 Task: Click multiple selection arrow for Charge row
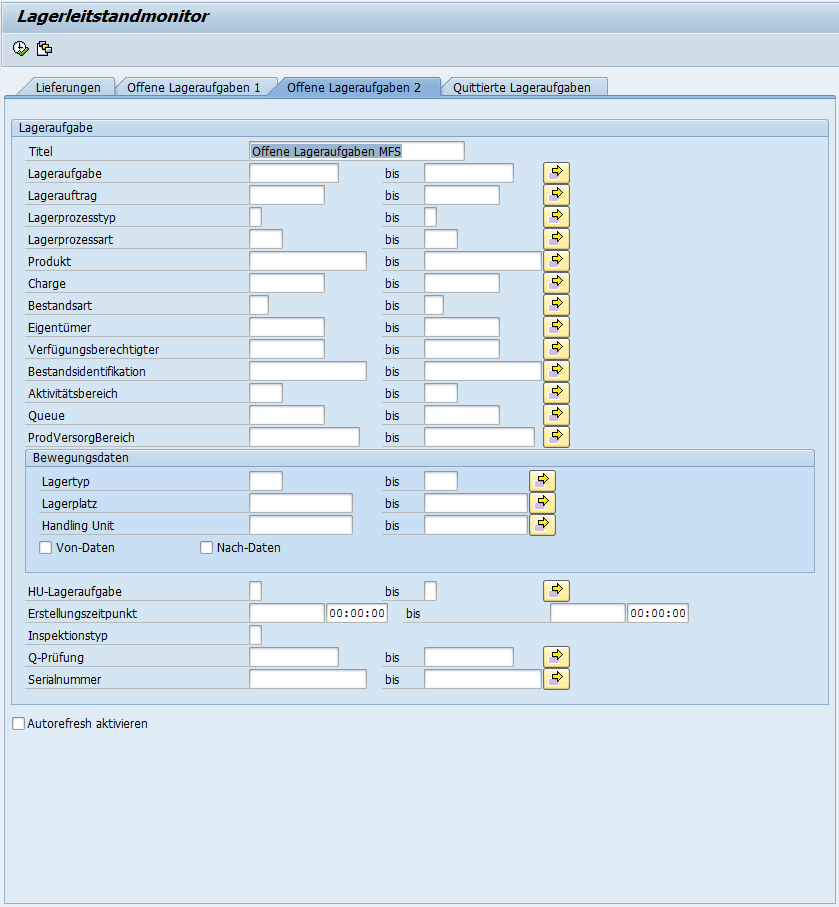[556, 283]
